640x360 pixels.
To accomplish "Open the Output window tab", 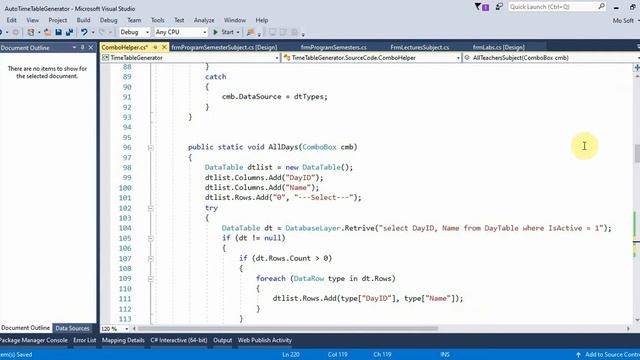I will click(222, 340).
